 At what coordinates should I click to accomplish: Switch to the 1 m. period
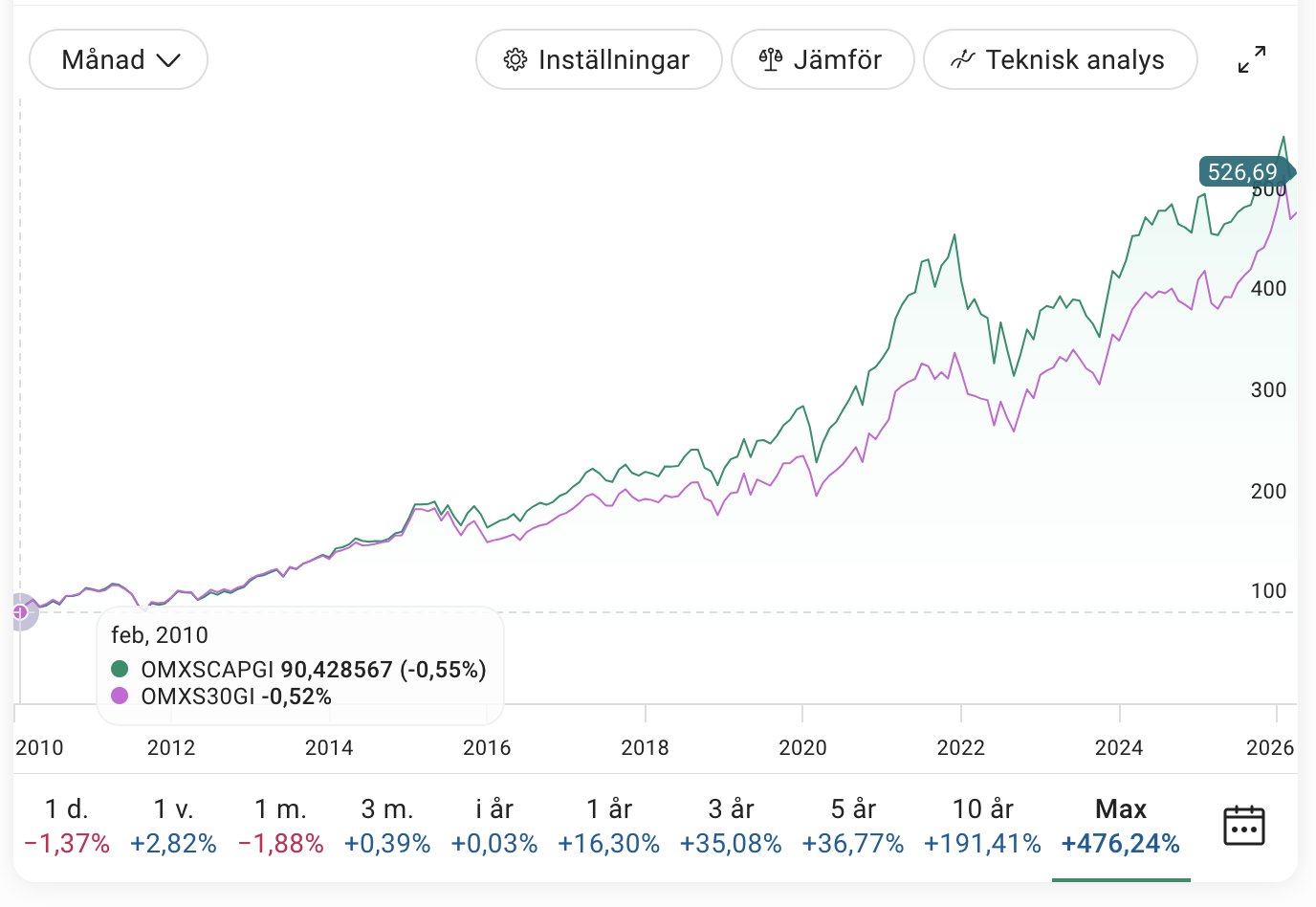point(281,826)
